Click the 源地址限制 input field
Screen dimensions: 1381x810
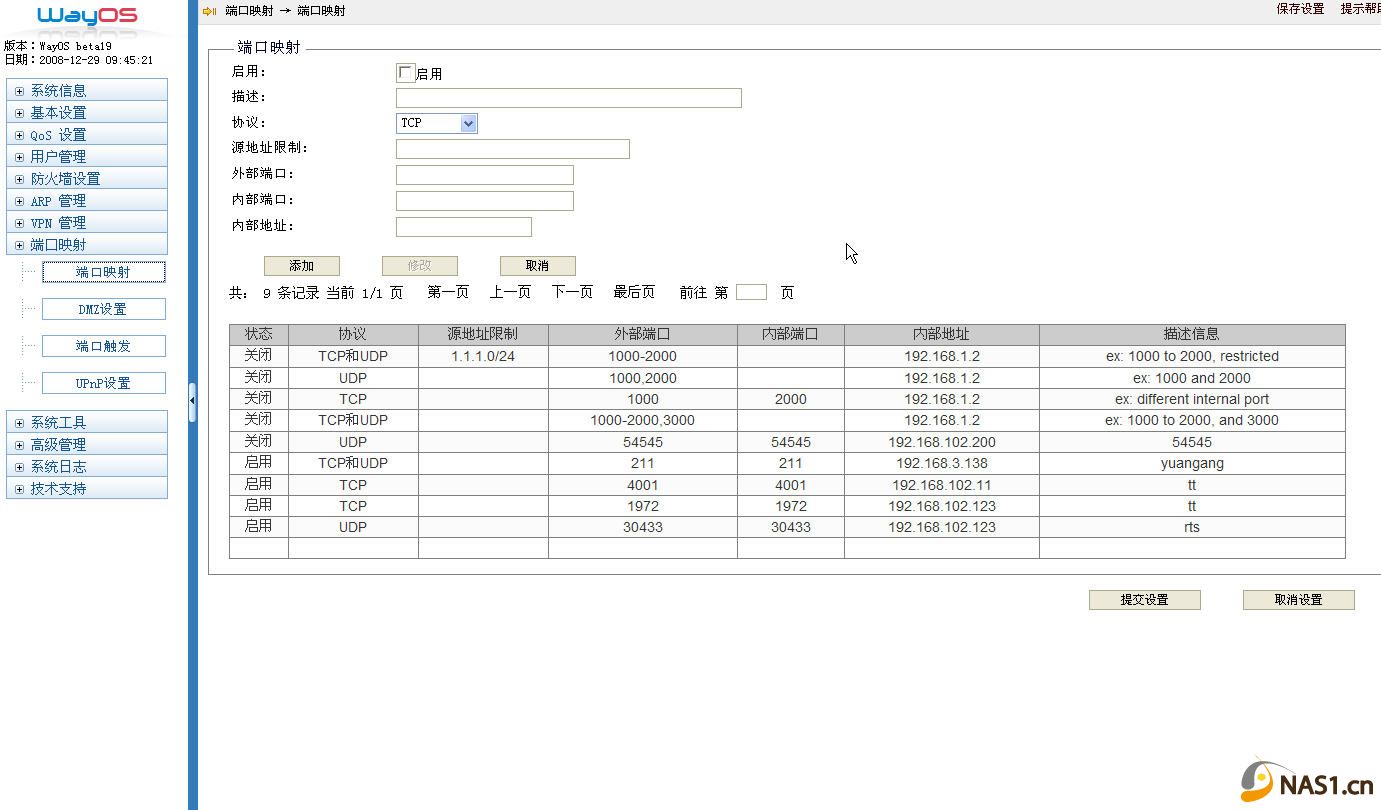(x=512, y=149)
